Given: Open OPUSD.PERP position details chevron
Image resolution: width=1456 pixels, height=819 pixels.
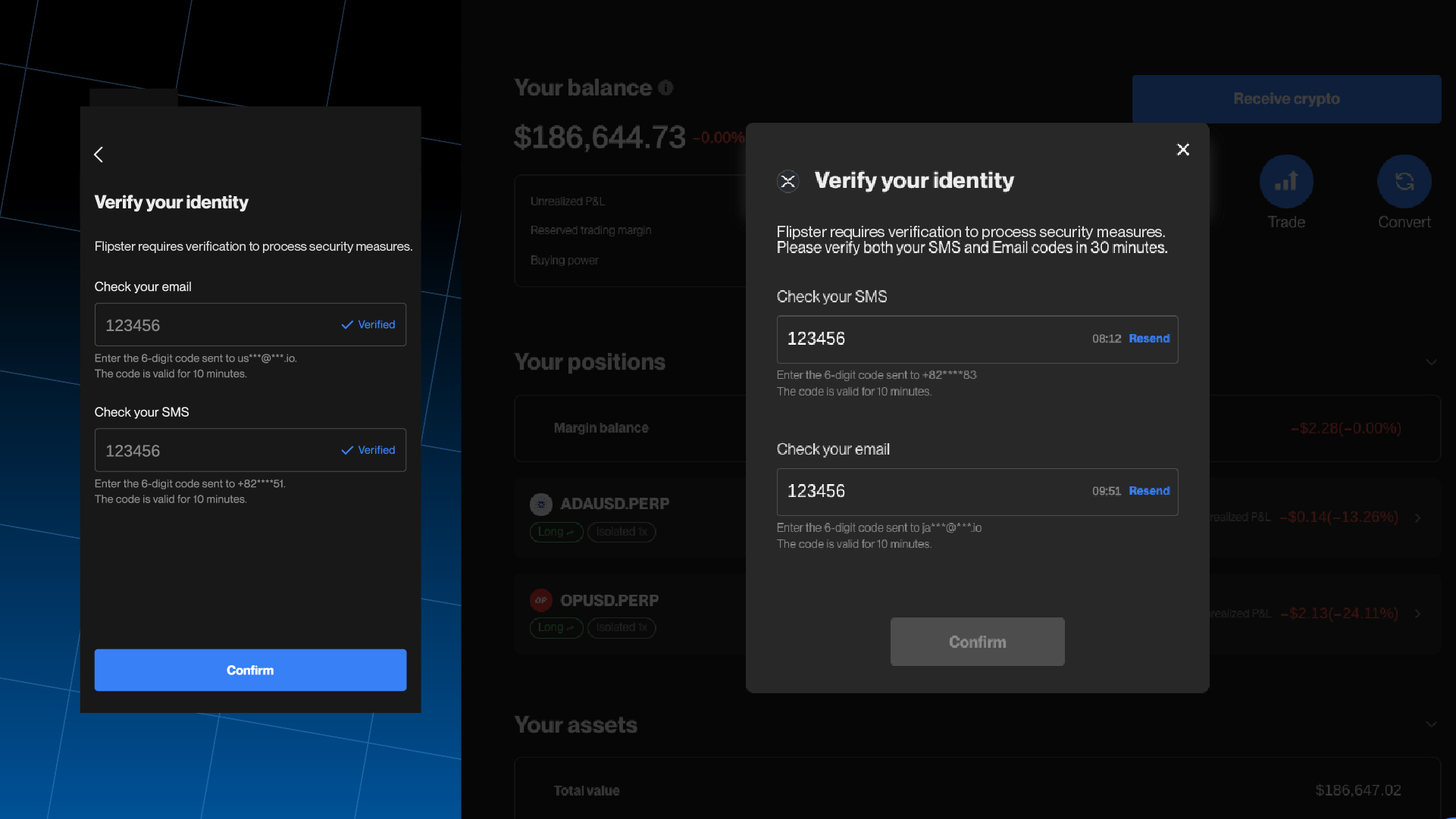Looking at the screenshot, I should click(1417, 614).
